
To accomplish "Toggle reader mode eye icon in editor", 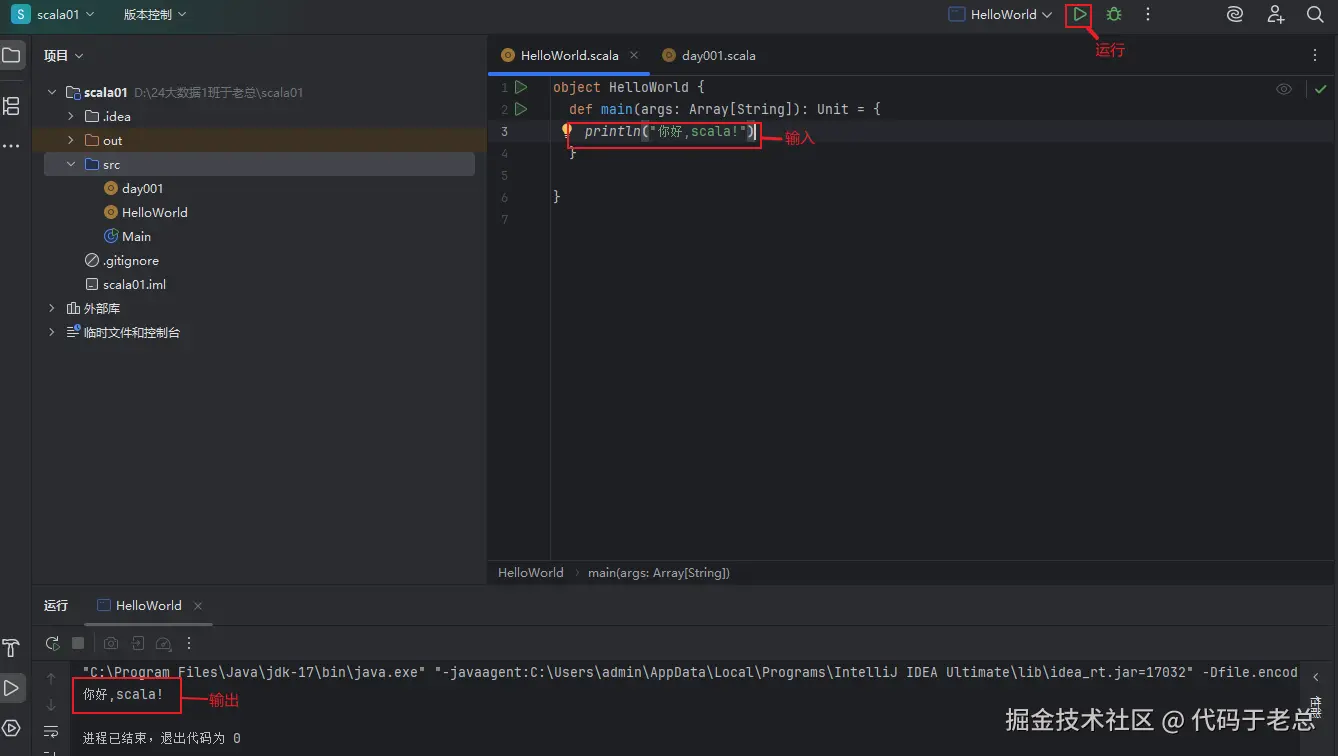I will 1284,89.
